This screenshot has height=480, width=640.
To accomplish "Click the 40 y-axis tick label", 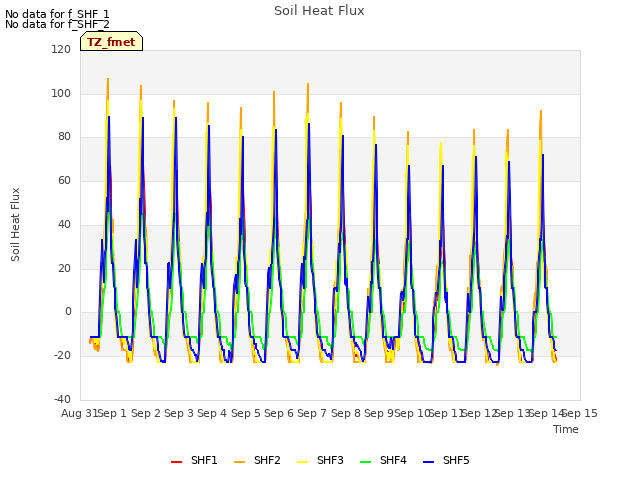I will click(64, 224).
